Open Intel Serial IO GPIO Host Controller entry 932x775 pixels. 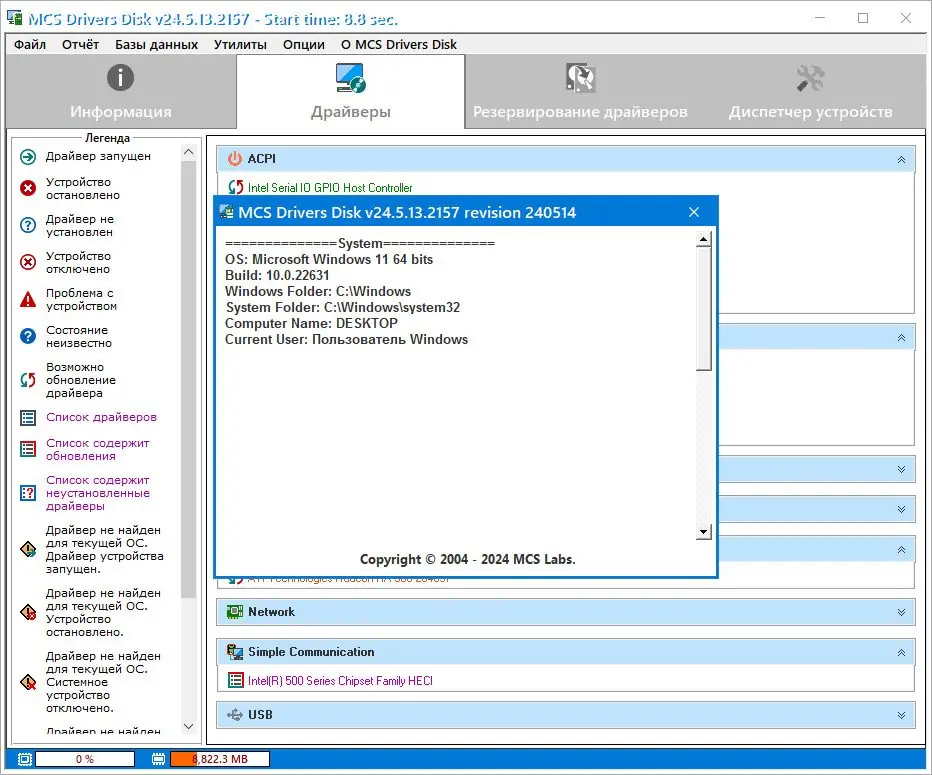pyautogui.click(x=330, y=188)
